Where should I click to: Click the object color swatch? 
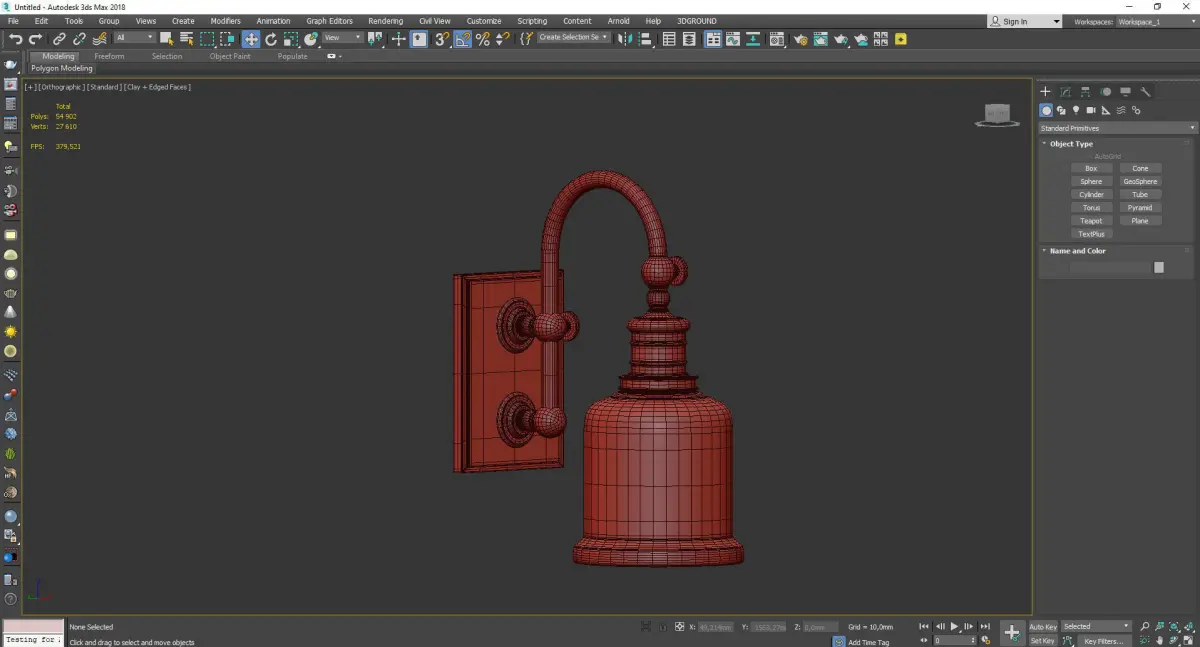click(1159, 267)
